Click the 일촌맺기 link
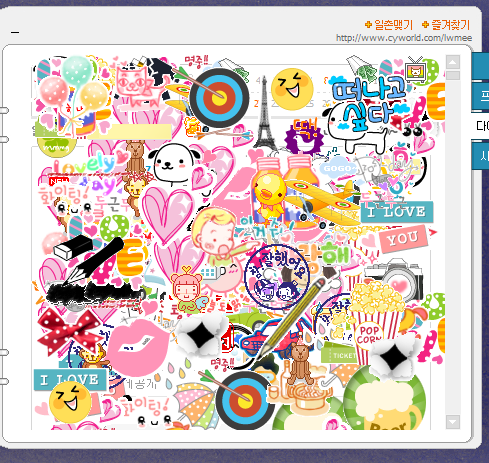This screenshot has width=489, height=463. (x=389, y=25)
